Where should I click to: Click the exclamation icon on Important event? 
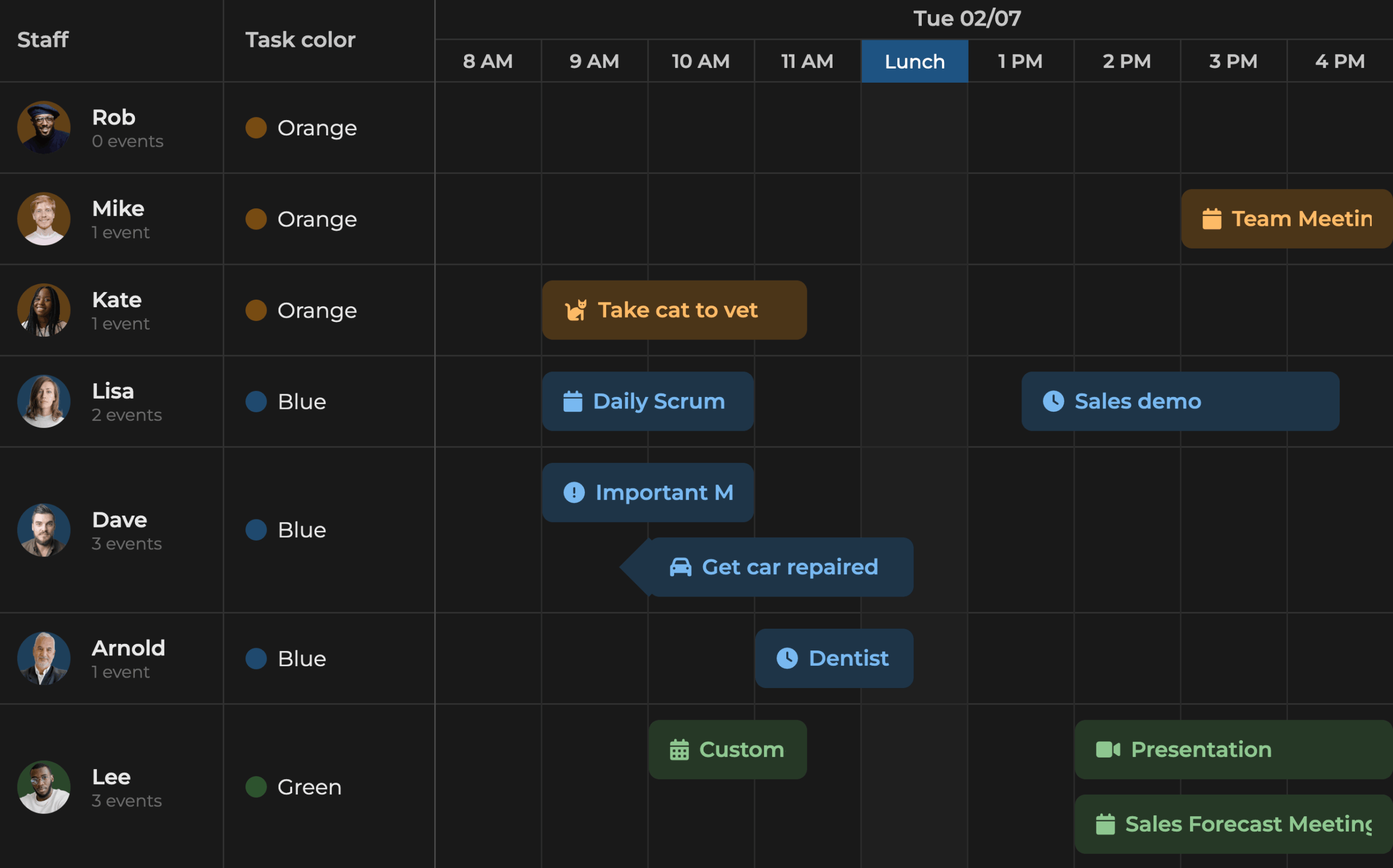(x=574, y=493)
